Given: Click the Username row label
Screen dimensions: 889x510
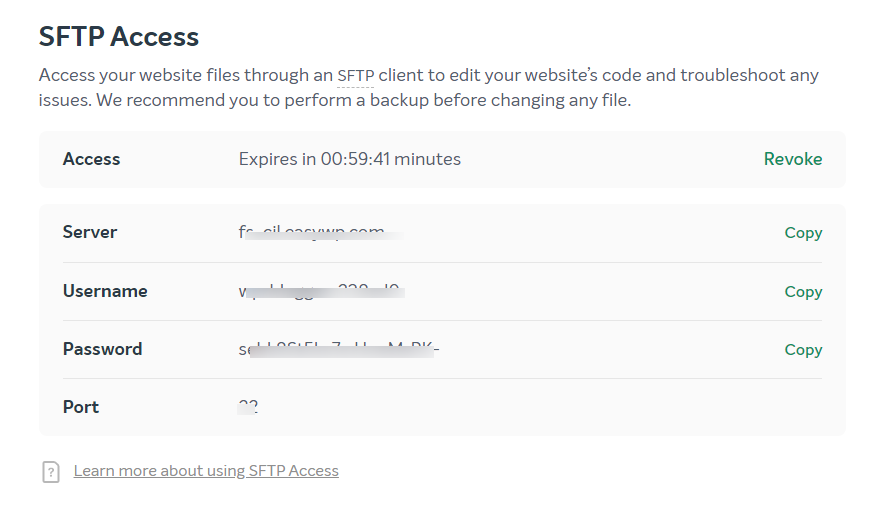Looking at the screenshot, I should point(105,292).
